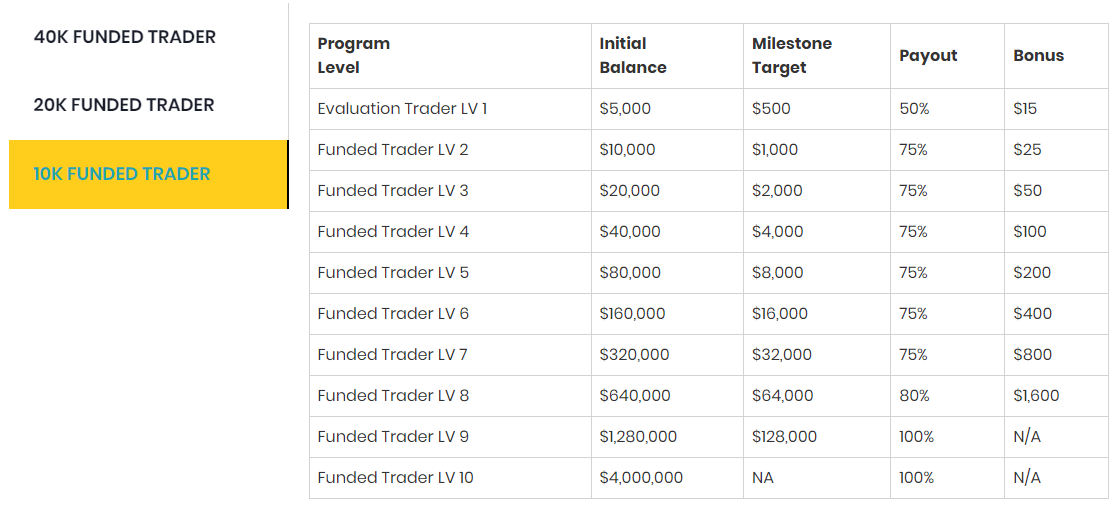Click the Initial Balance column header
The height and width of the screenshot is (505, 1117).
[632, 56]
